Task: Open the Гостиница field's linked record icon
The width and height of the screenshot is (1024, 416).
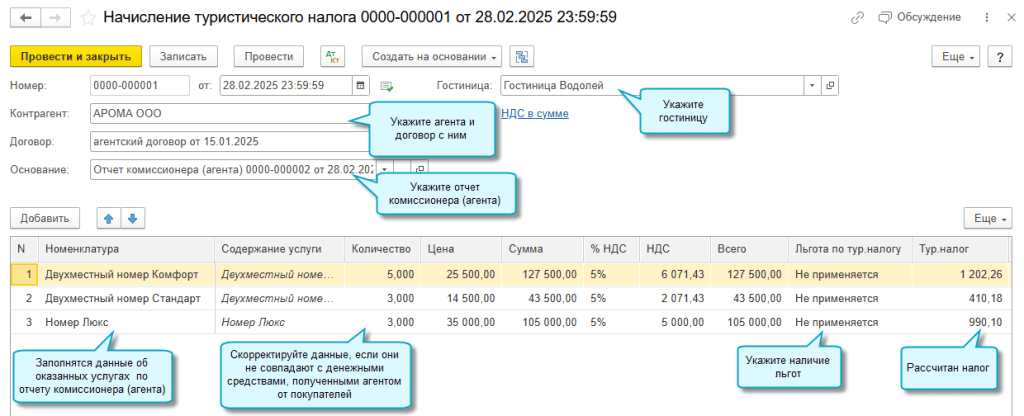Action: point(830,86)
